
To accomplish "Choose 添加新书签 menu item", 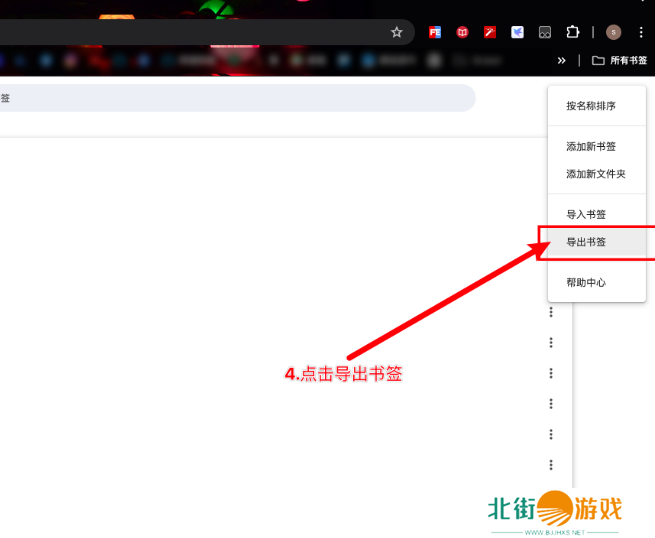I will tap(591, 146).
